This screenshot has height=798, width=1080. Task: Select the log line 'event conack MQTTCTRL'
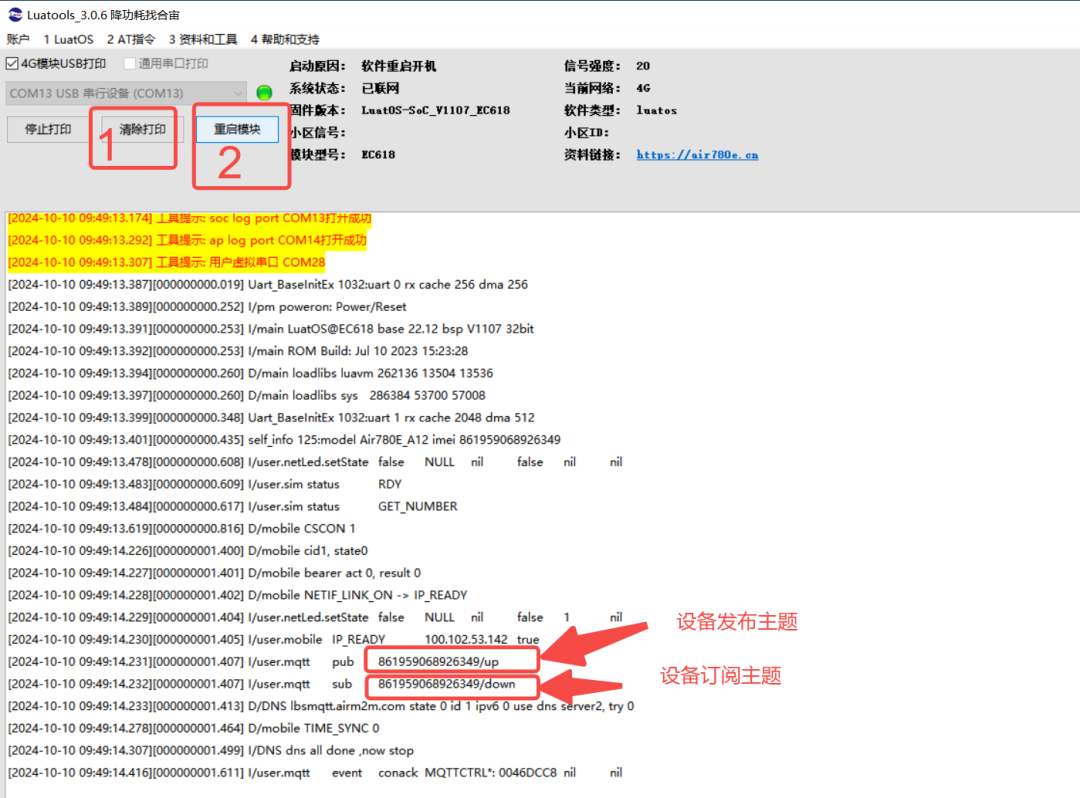pyautogui.click(x=315, y=773)
